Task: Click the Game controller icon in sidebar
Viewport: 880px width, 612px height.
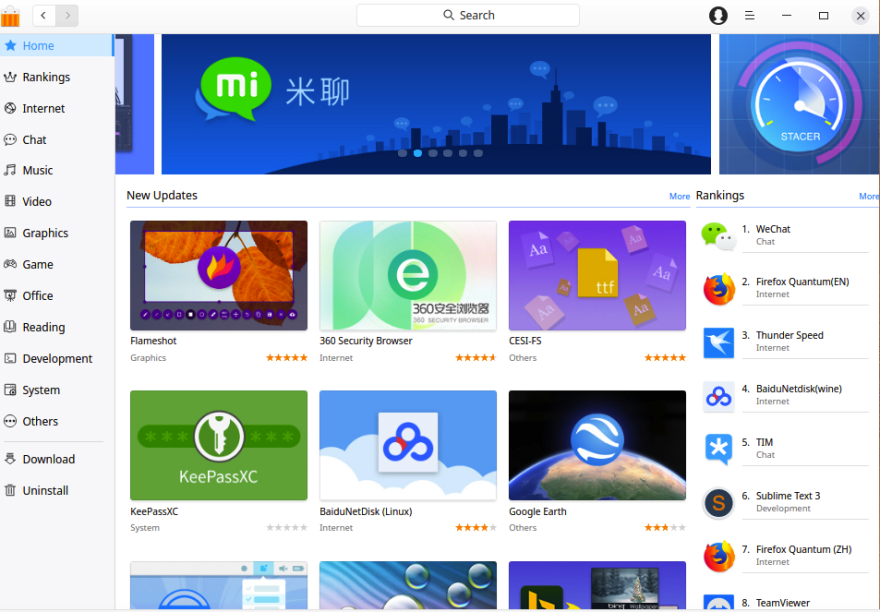Action: click(10, 264)
